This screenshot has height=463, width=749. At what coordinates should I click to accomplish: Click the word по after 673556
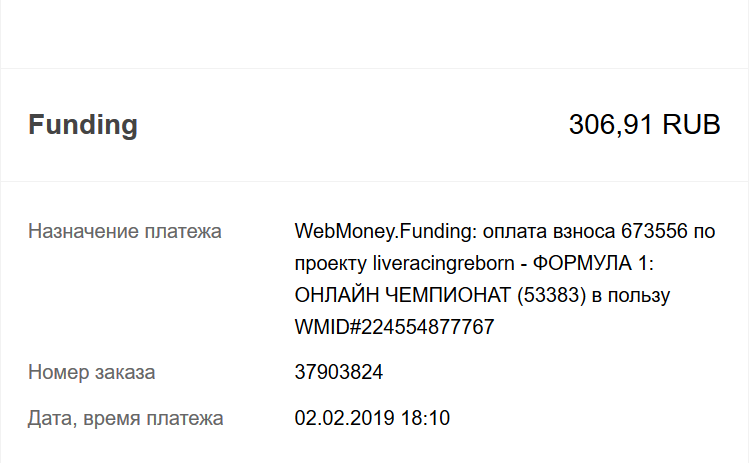705,232
